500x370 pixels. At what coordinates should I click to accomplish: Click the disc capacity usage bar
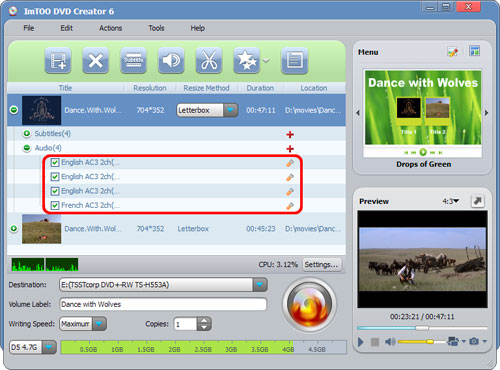[204, 347]
